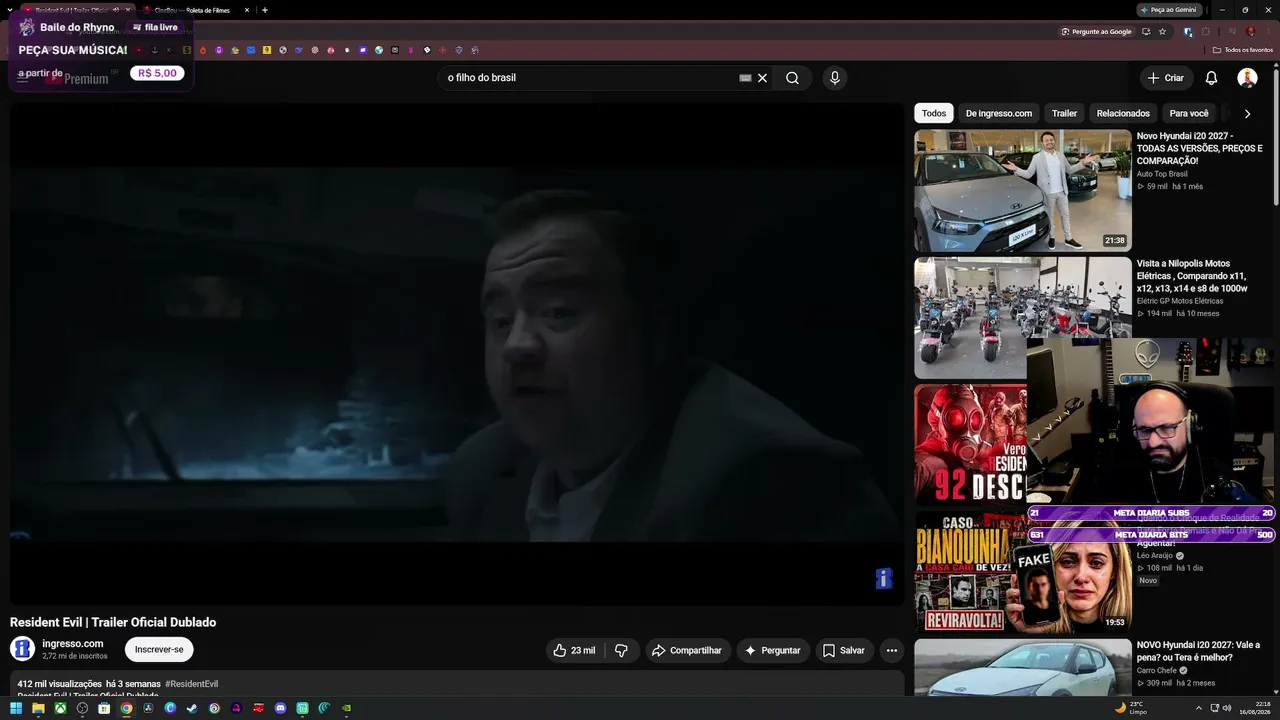Open the Nilopolis Motos Elétricas video thumbnail
The image size is (1280, 720).
click(1022, 318)
